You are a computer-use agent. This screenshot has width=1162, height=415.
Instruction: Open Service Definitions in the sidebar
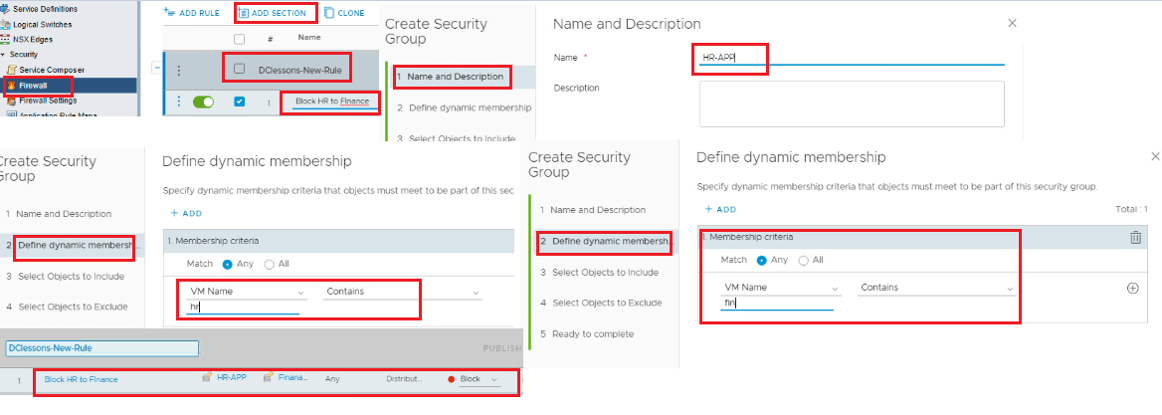click(44, 9)
